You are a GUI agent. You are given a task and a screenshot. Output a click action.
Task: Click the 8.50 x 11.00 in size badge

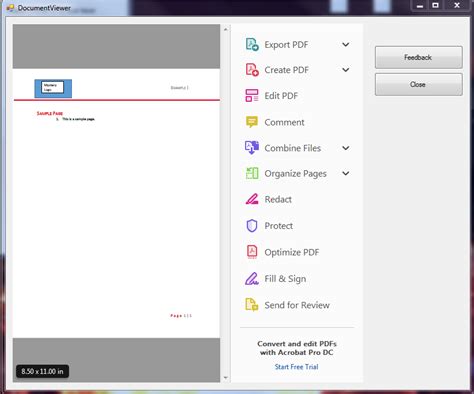(42, 371)
